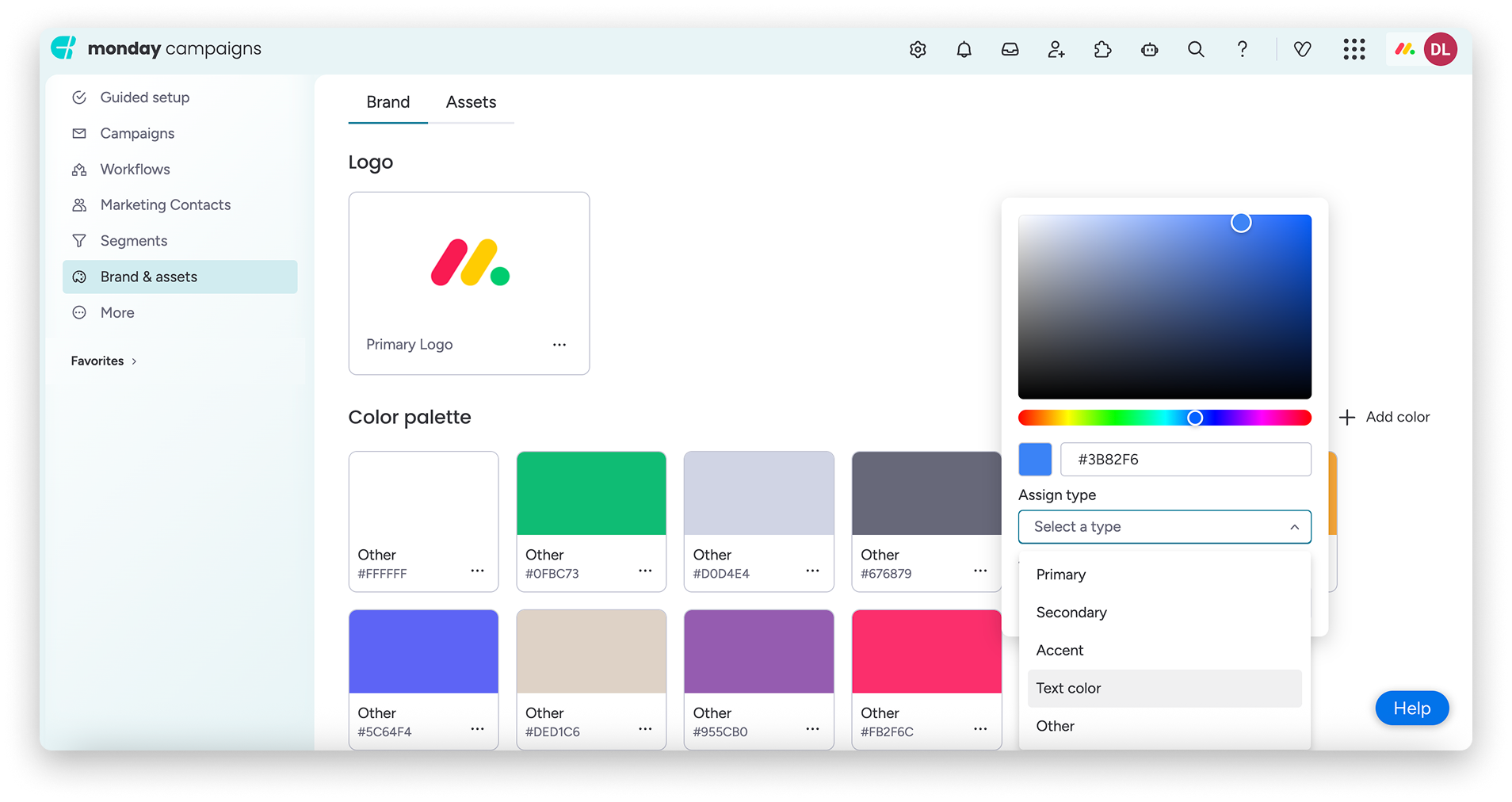
Task: Open options menu for #DED1C6 color
Action: click(x=645, y=728)
